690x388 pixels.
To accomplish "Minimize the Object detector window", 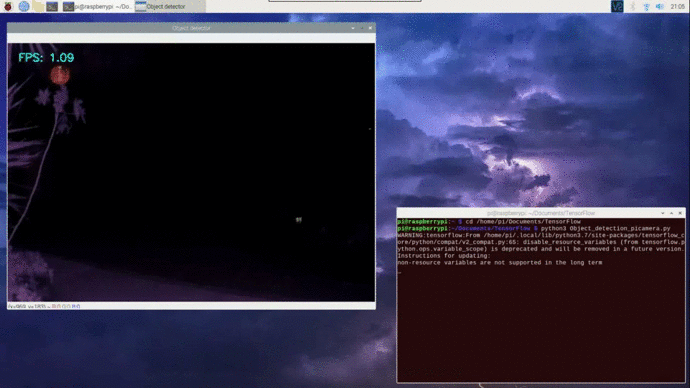I will click(353, 28).
